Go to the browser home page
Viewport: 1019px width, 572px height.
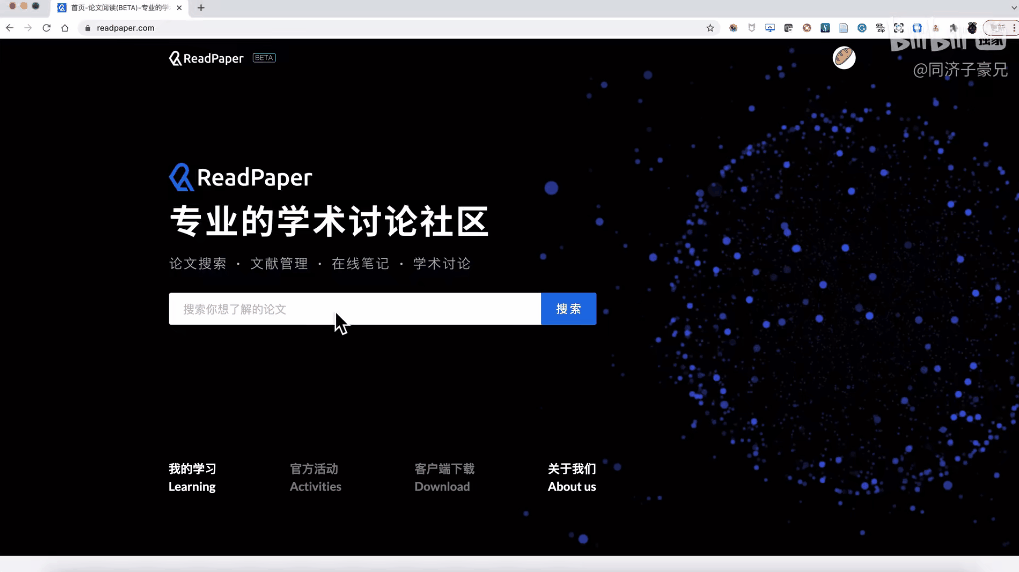(64, 28)
